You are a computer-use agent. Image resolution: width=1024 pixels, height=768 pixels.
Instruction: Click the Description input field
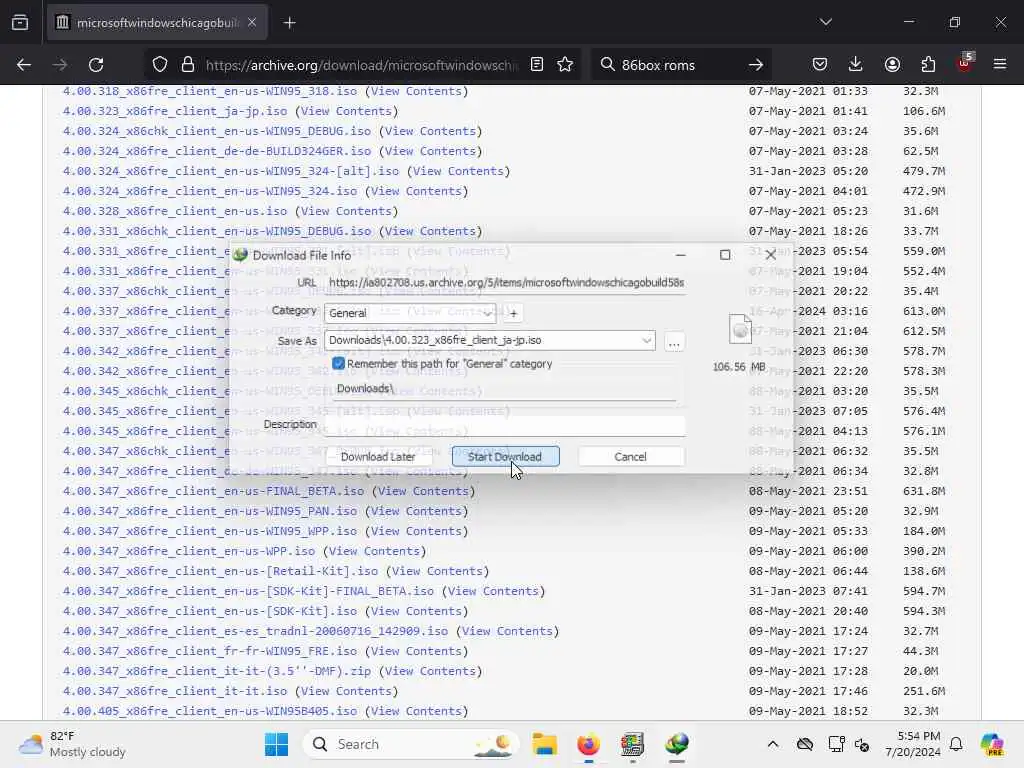(505, 426)
